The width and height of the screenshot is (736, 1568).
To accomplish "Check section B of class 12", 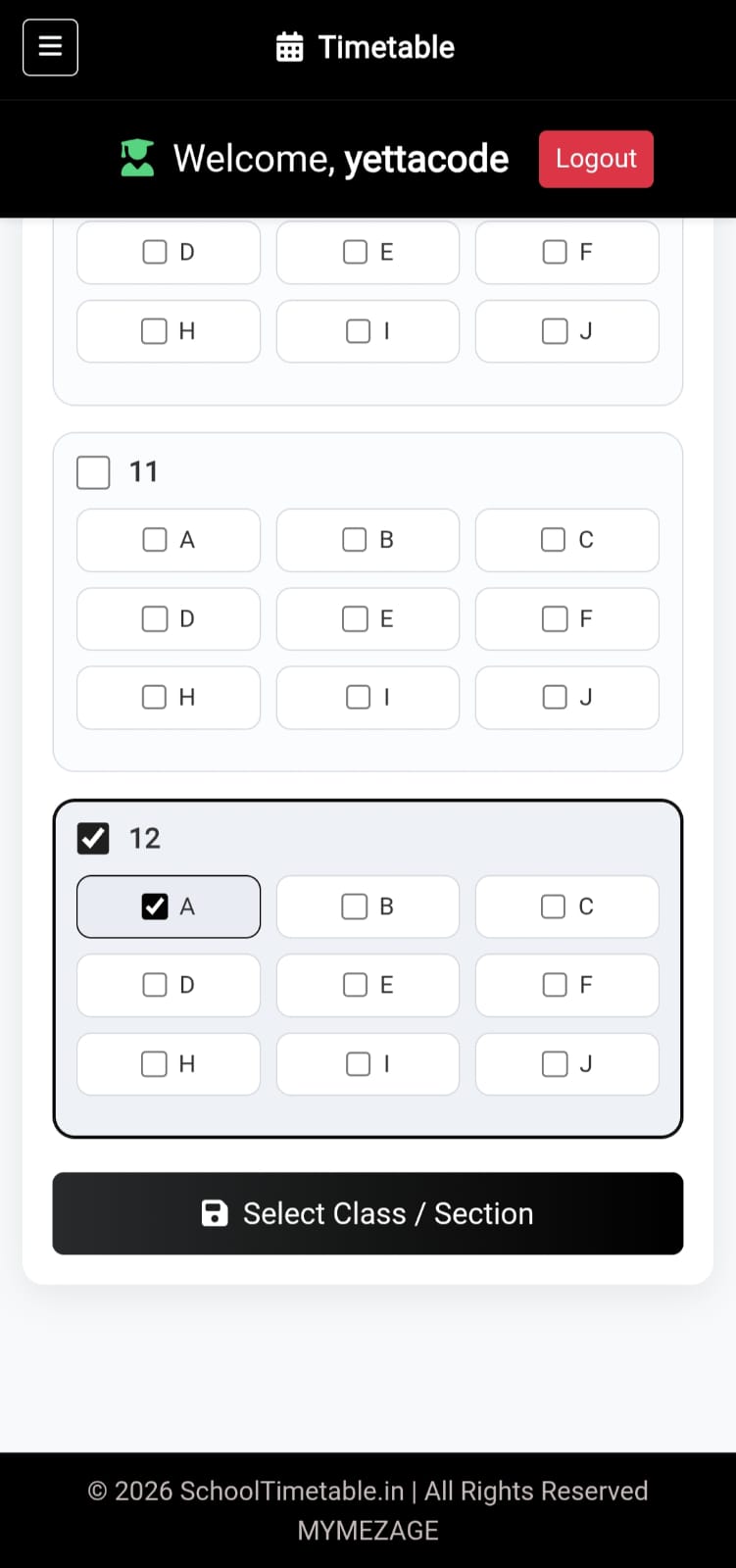I will [353, 906].
